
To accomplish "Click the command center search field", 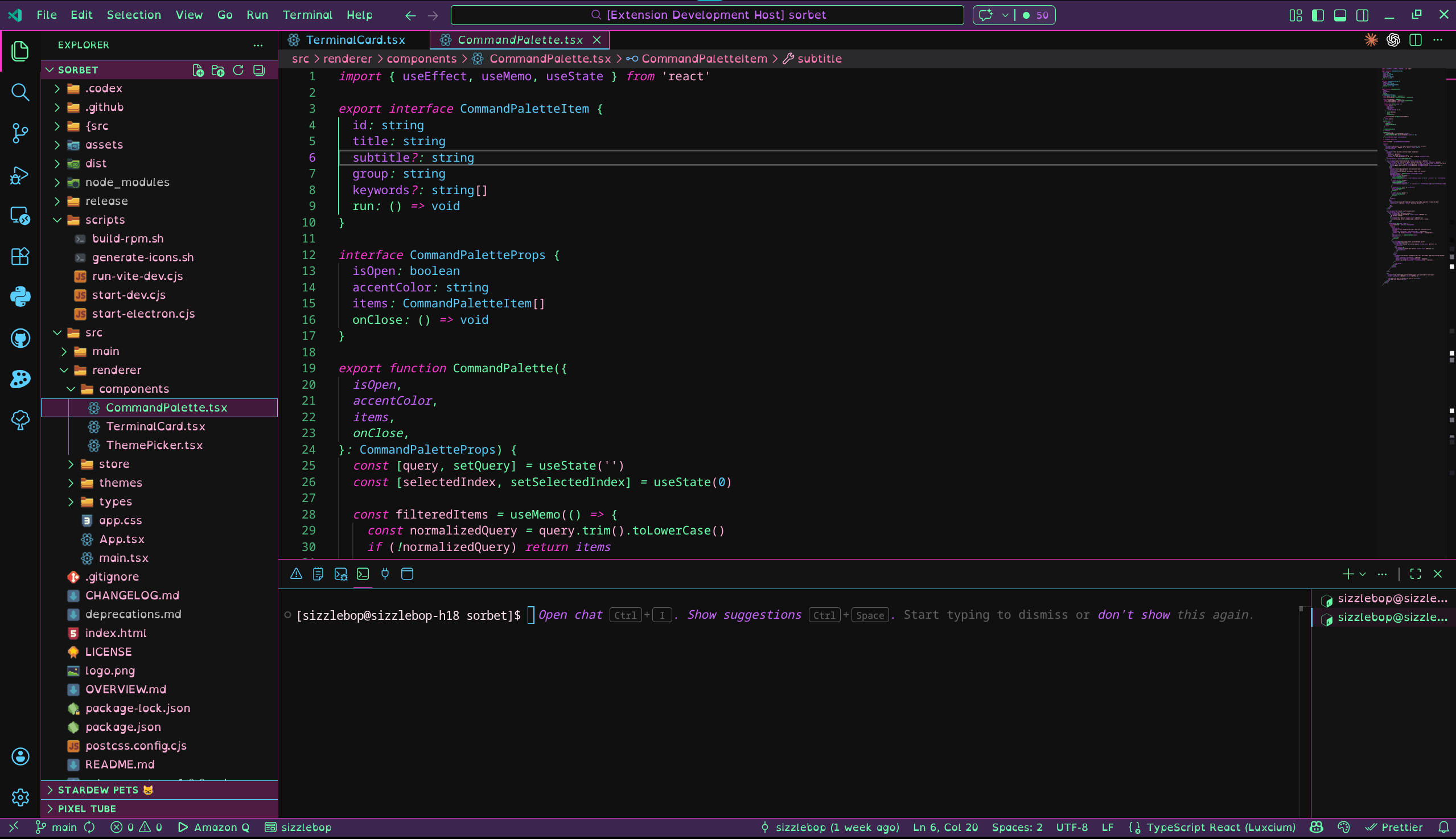I will point(706,15).
